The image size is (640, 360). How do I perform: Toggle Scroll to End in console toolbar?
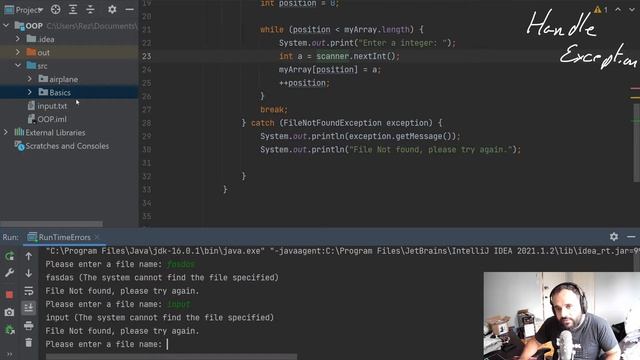click(x=29, y=308)
